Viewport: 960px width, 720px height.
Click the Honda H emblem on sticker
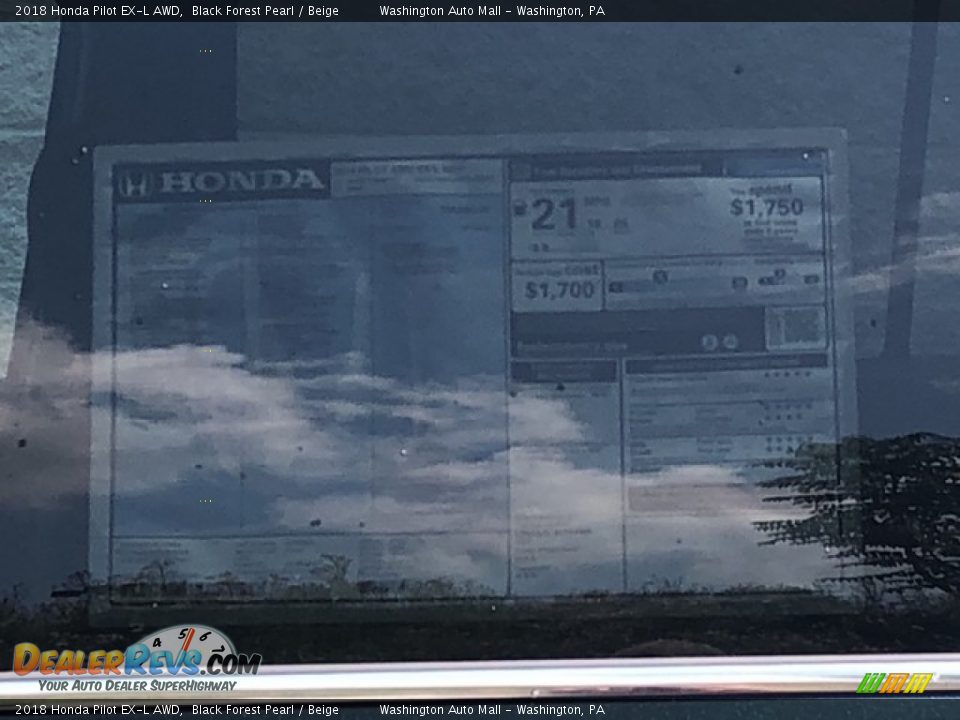[x=134, y=185]
